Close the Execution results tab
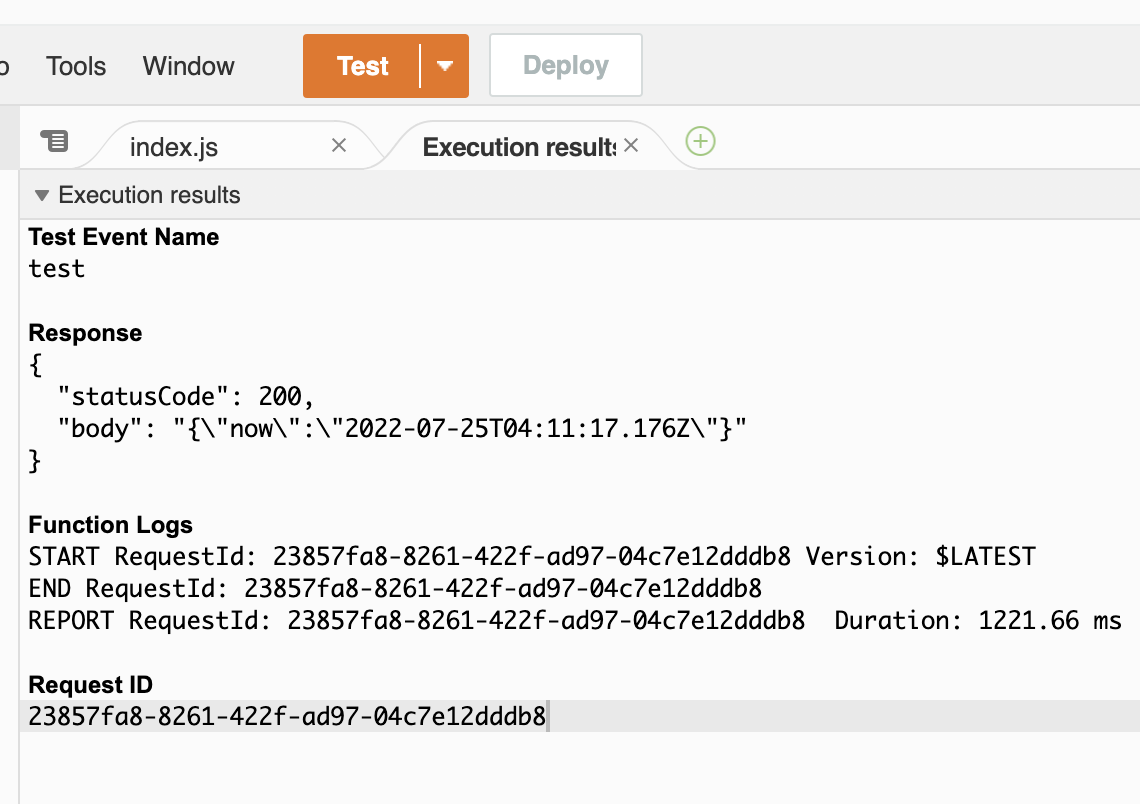The image size is (1140, 804). [x=631, y=146]
